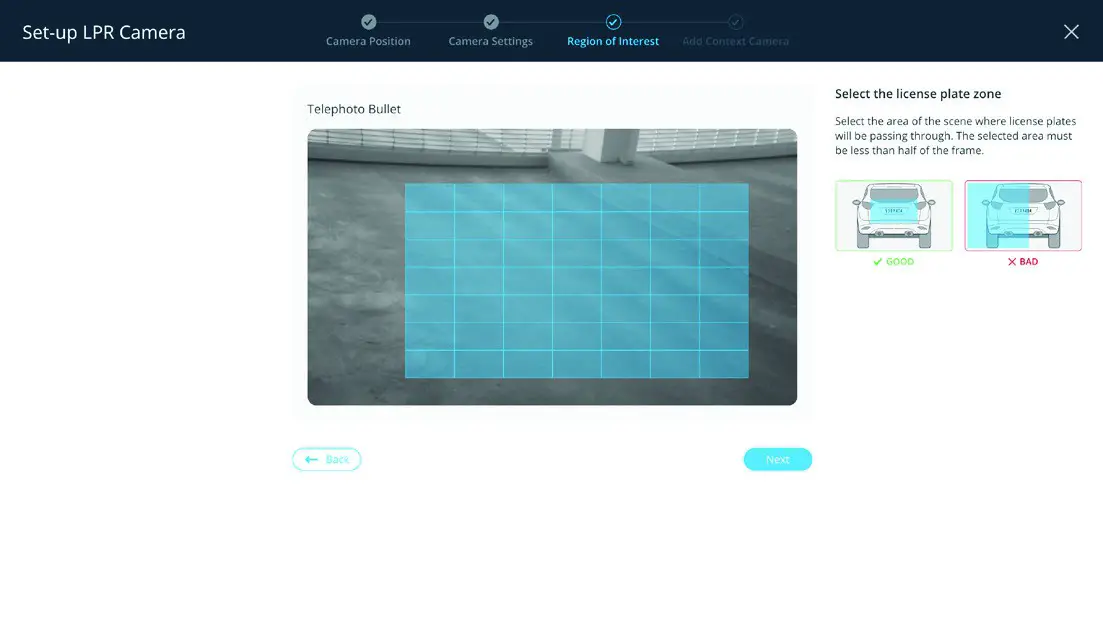
Task: Click the Select the license plate zone heading
Action: tap(918, 93)
